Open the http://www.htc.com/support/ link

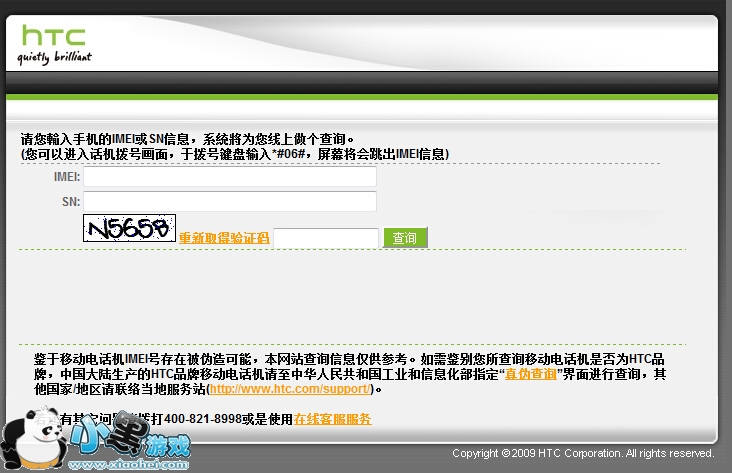click(x=290, y=389)
